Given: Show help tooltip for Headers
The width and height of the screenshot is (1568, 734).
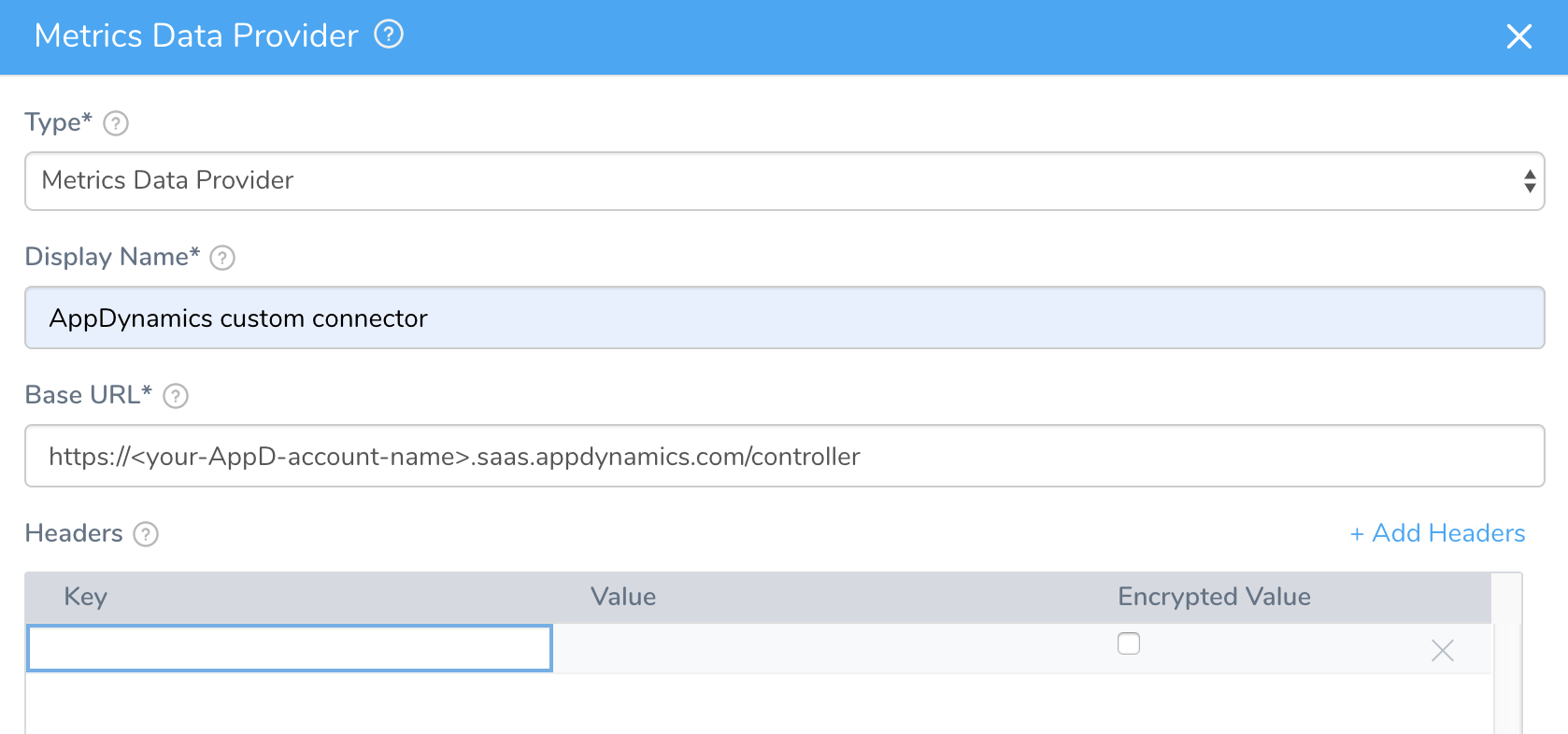Looking at the screenshot, I should coord(146,534).
